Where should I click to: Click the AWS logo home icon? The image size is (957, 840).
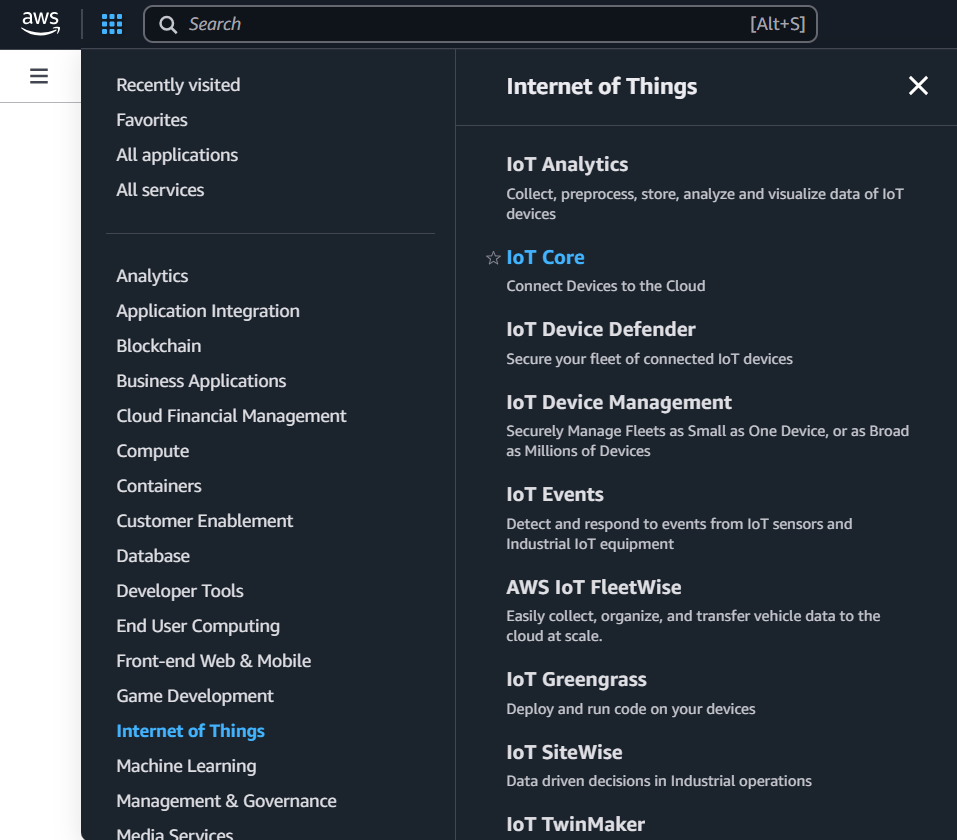(41, 24)
